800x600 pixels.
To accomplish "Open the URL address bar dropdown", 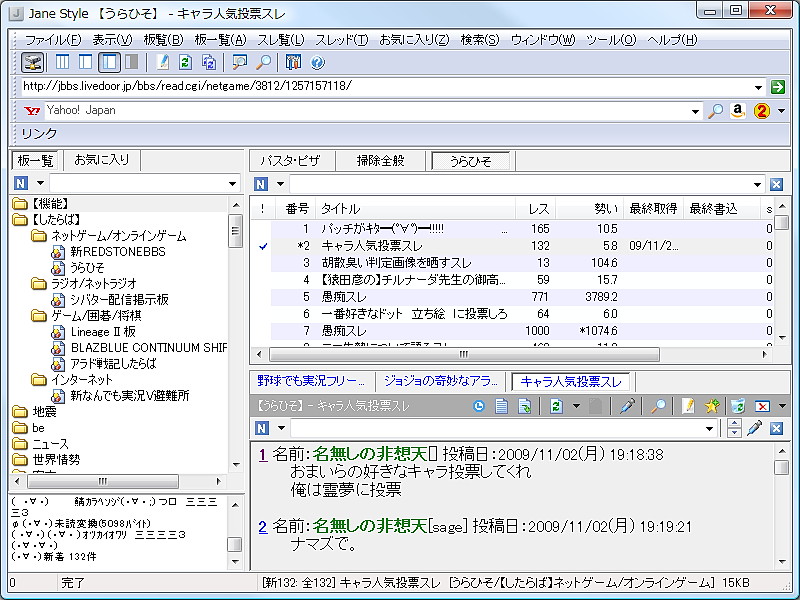I will (758, 89).
